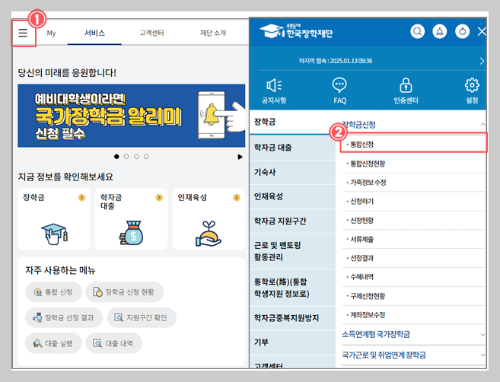Expand last access info chevron
The image size is (500, 382).
click(482, 61)
